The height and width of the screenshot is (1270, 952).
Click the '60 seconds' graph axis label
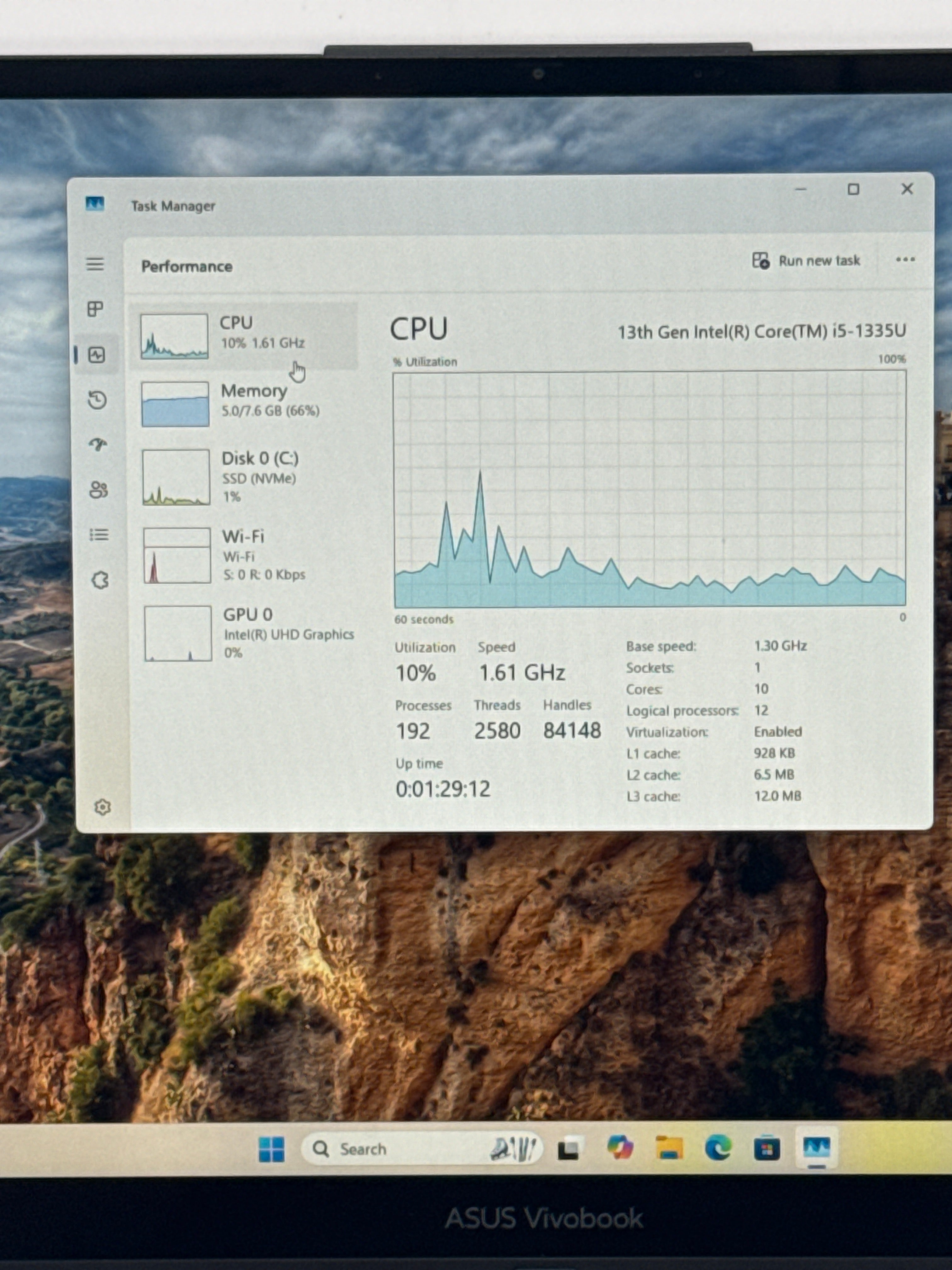pyautogui.click(x=423, y=619)
